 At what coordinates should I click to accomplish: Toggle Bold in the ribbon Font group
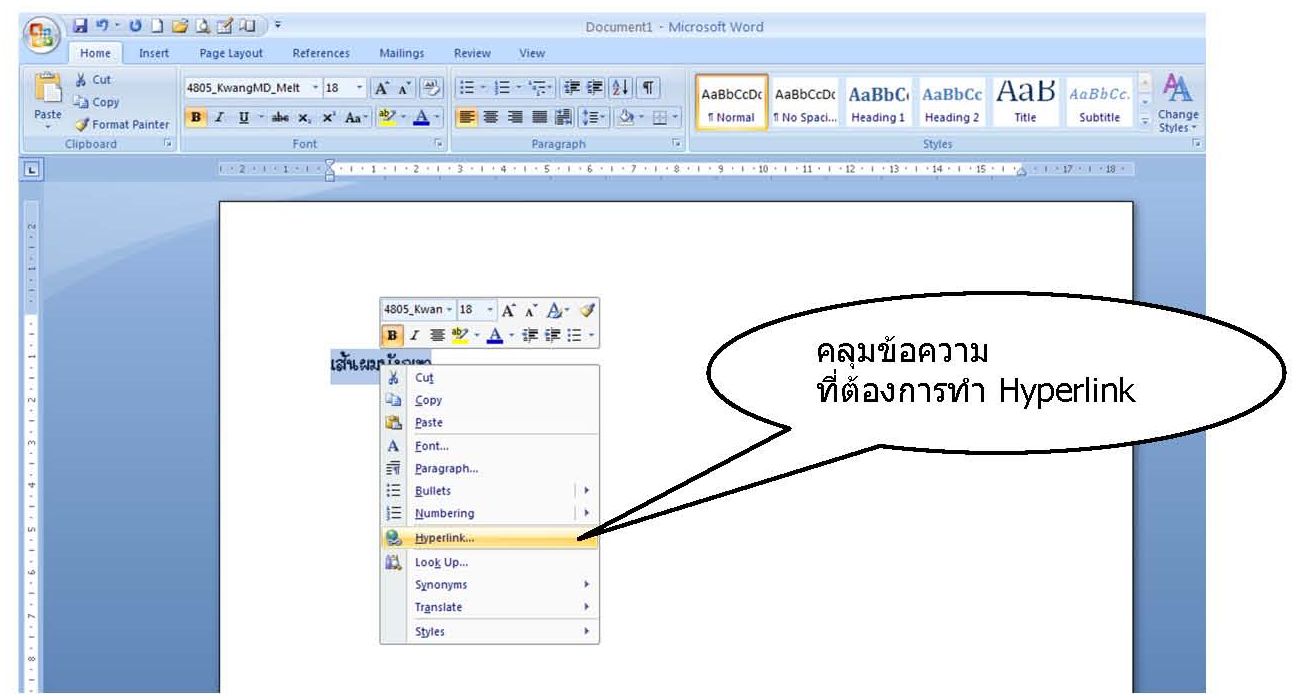click(196, 117)
